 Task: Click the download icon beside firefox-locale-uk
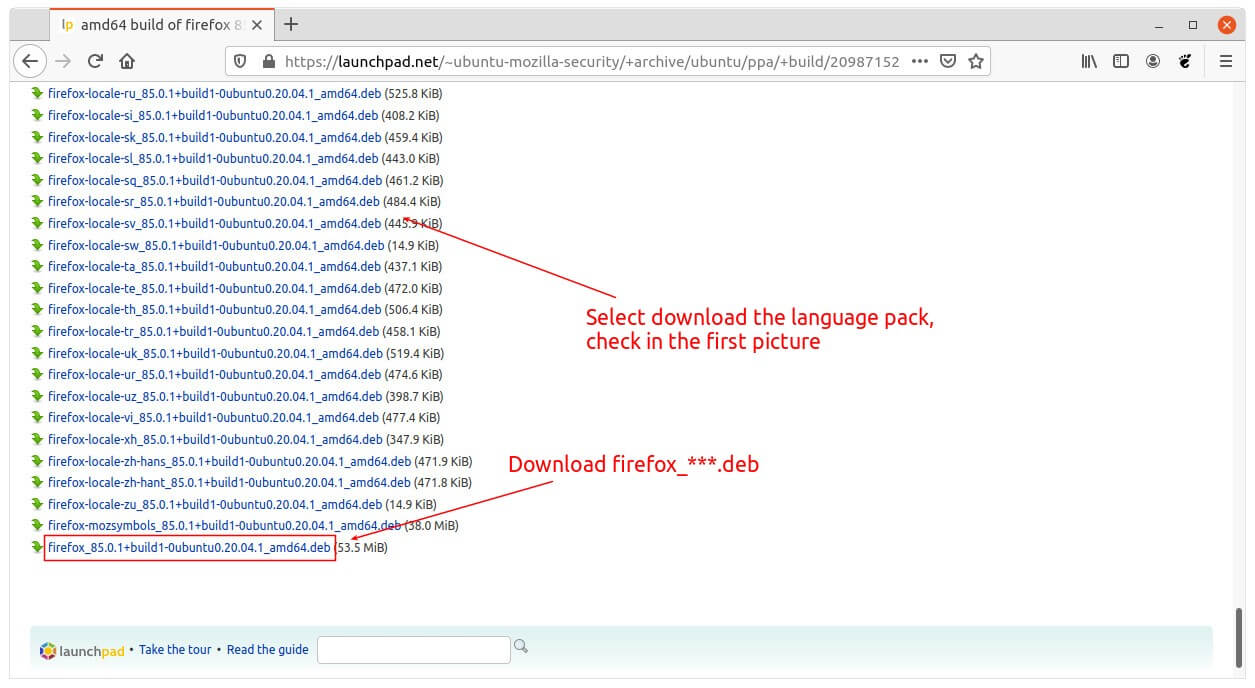(37, 353)
